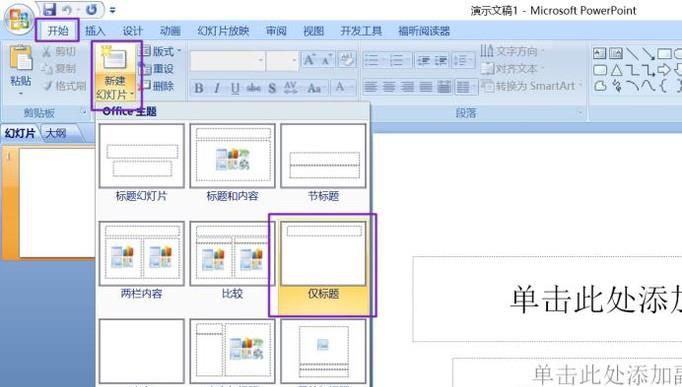Open the 视图 tab
682x387 pixels.
[313, 31]
